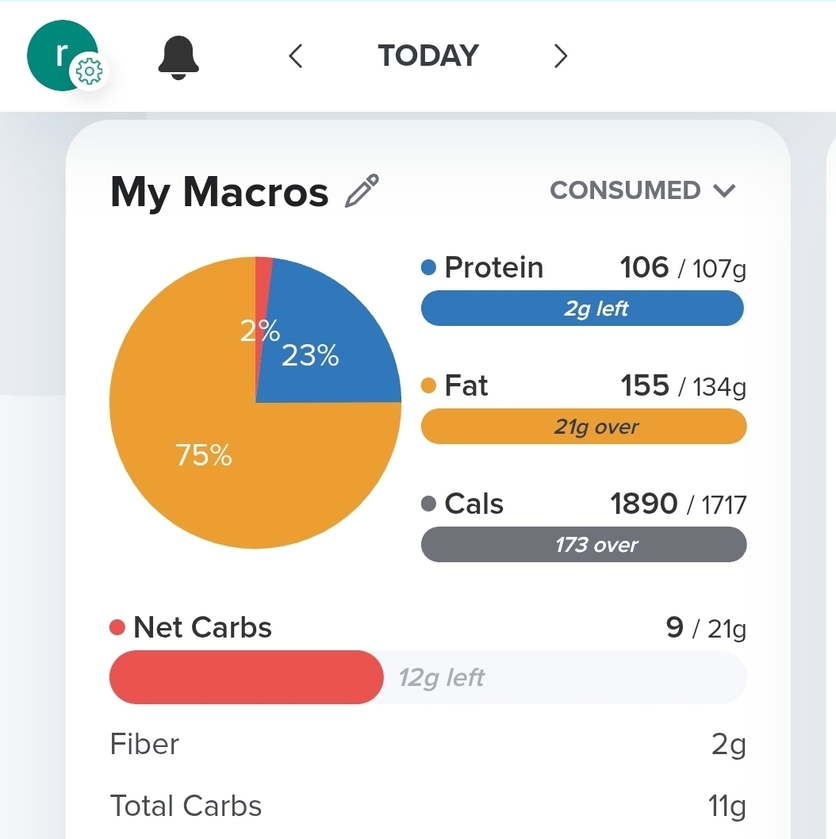Click the My Macros heading

coord(219,192)
